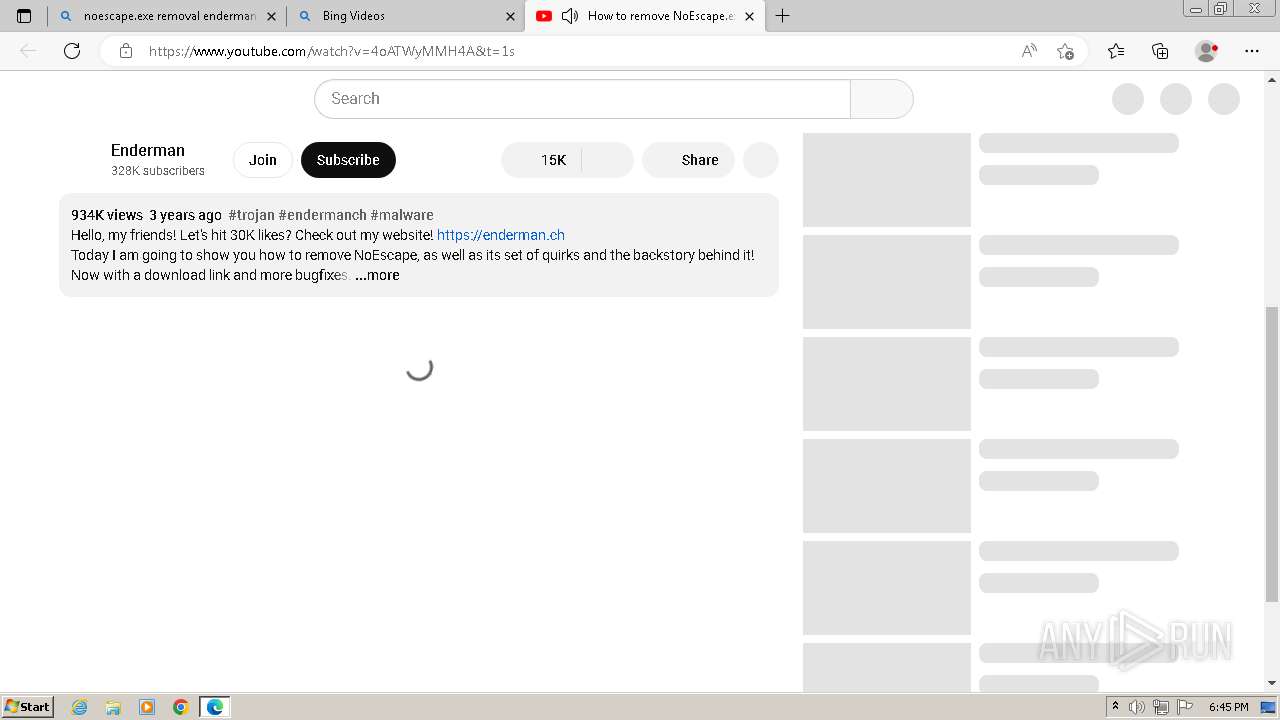Close the Bing Videos tab
Screen dimensions: 1280x720
(510, 16)
